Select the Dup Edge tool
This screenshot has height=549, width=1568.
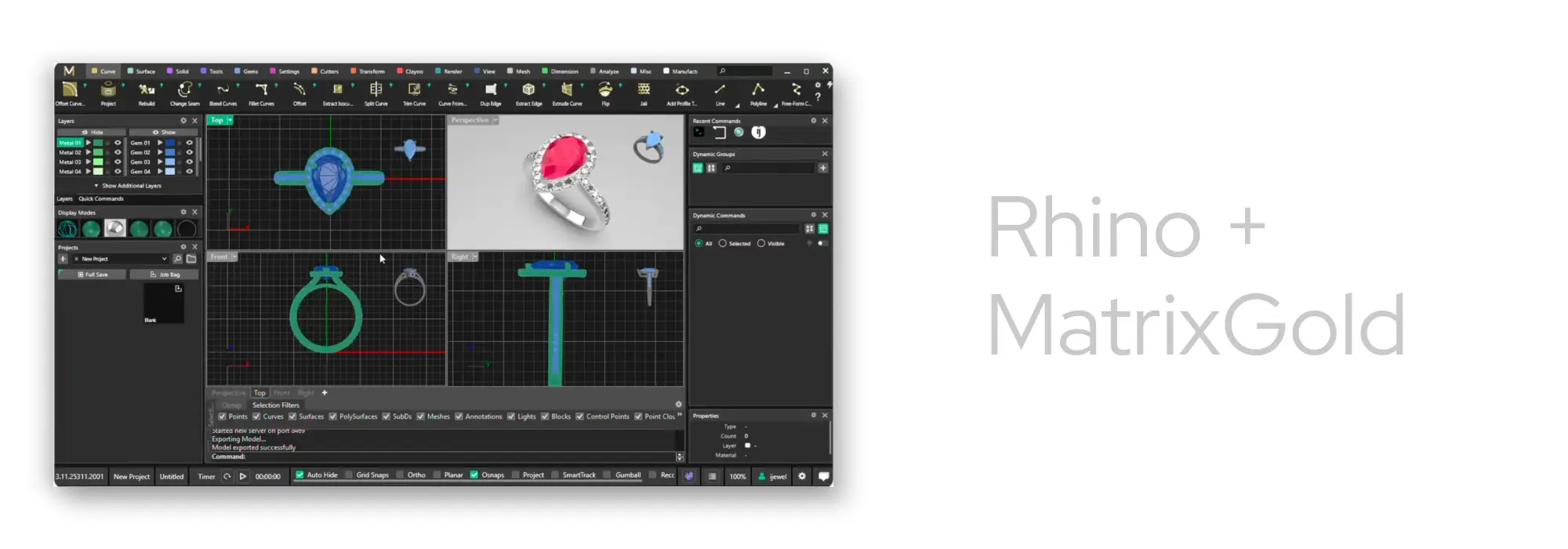491,93
